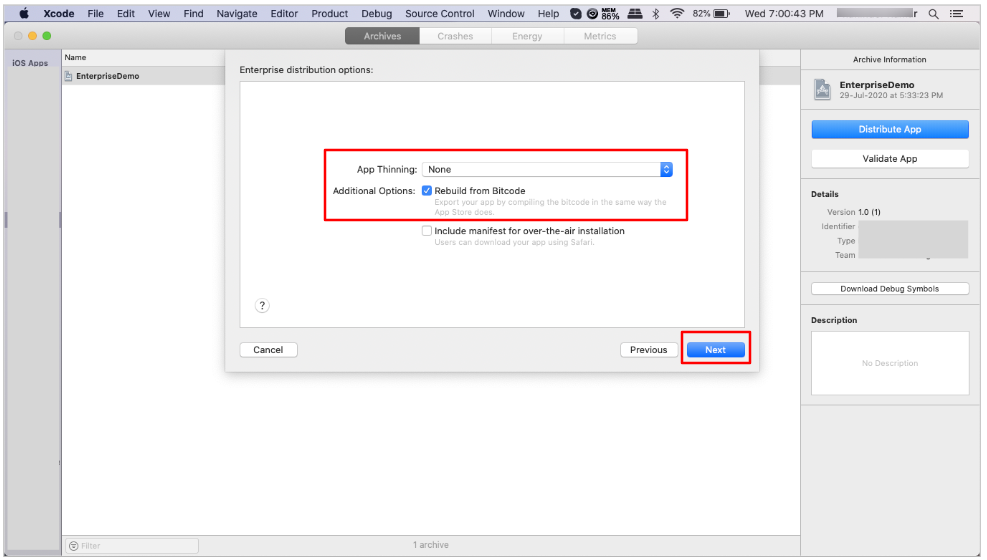Click the keyboard stack menu bar icon
Viewport: 987px width, 560px height.
(x=635, y=13)
